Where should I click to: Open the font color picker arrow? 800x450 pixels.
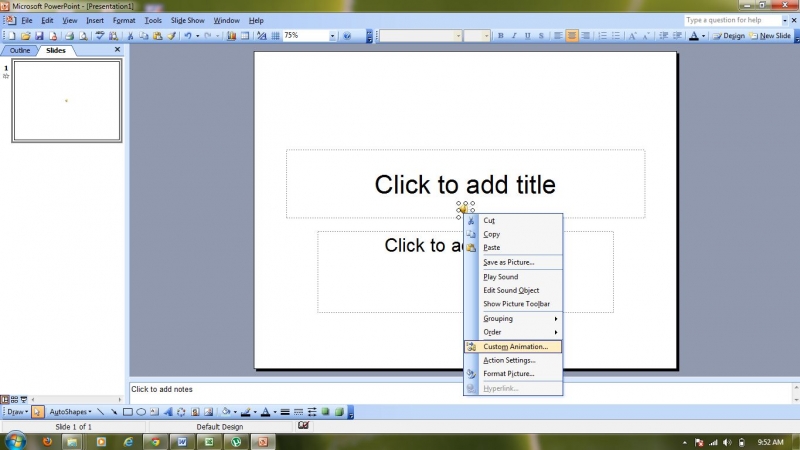click(x=704, y=36)
